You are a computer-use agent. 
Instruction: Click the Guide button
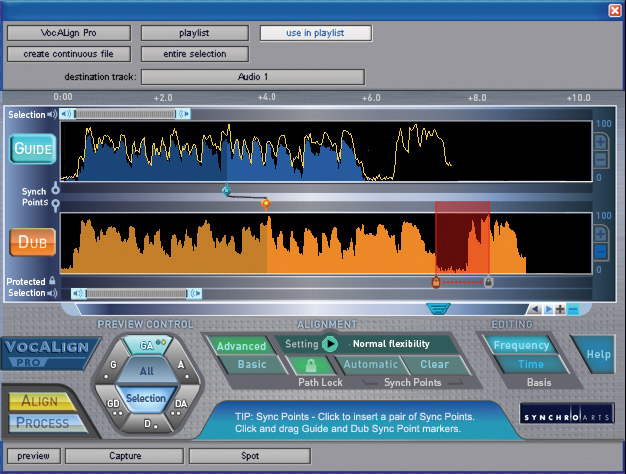(33, 149)
